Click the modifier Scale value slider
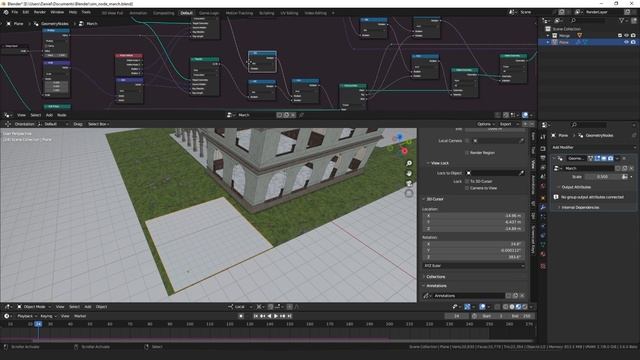 [x=603, y=177]
